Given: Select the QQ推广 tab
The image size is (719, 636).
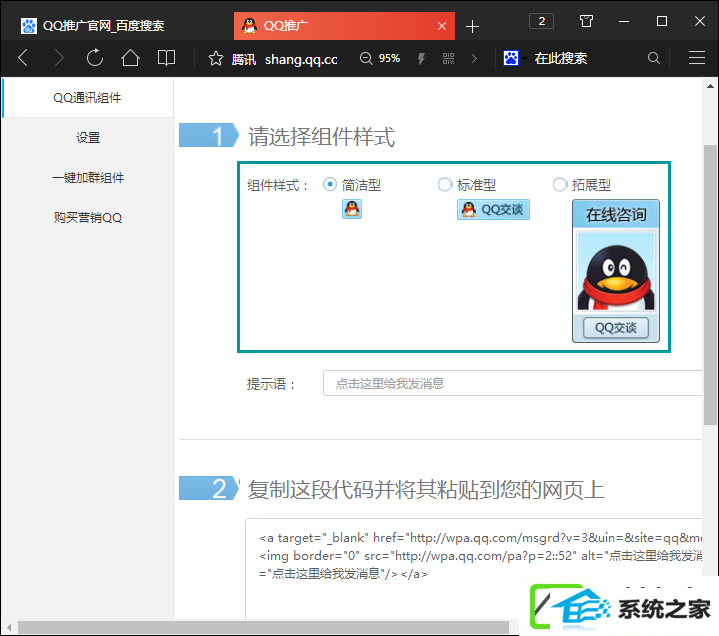Looking at the screenshot, I should [x=344, y=26].
